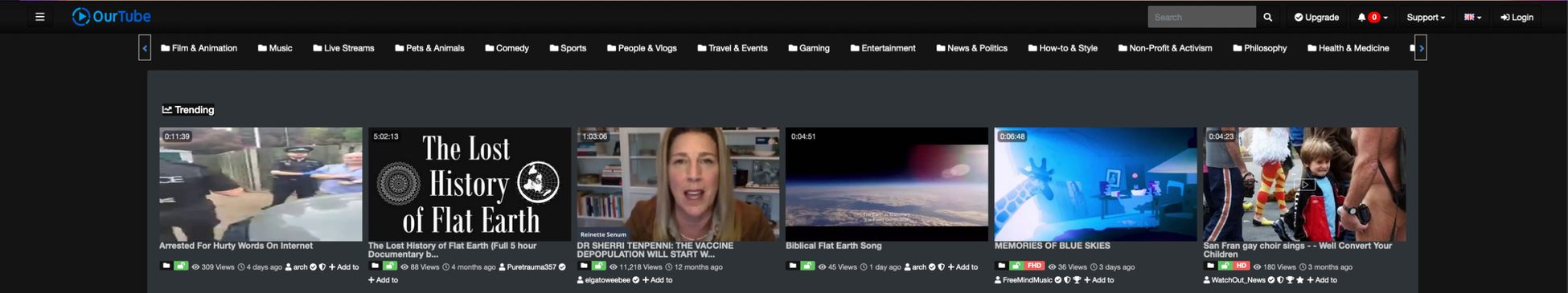Open Music category
Image resolution: width=1568 pixels, height=293 pixels.
[275, 48]
